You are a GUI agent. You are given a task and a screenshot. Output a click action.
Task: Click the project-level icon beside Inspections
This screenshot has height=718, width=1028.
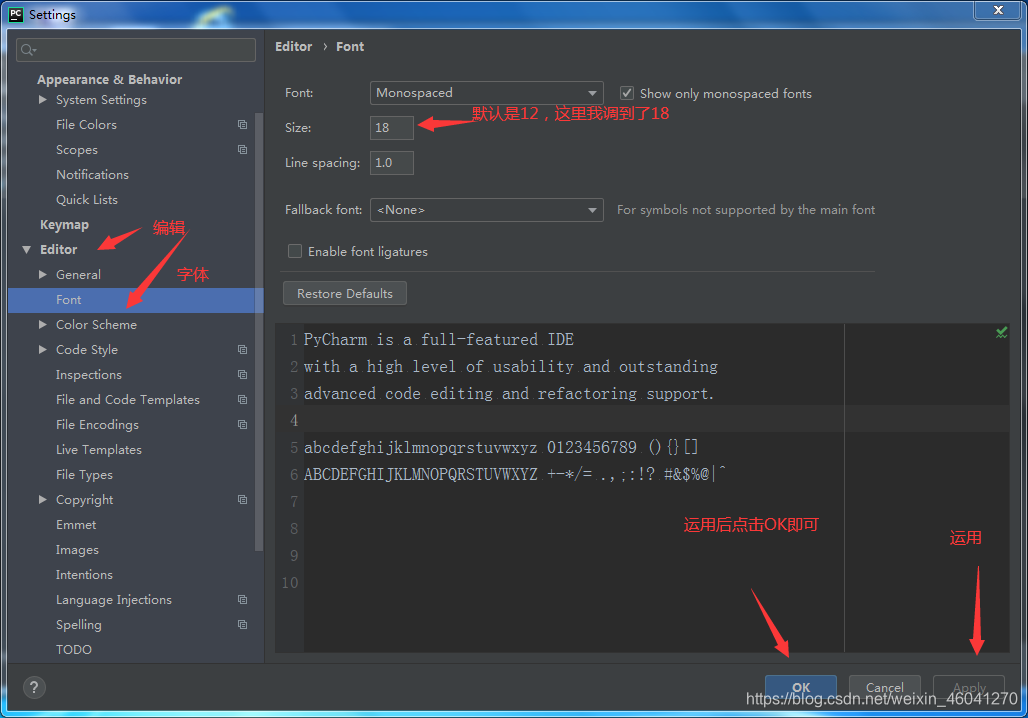(243, 374)
